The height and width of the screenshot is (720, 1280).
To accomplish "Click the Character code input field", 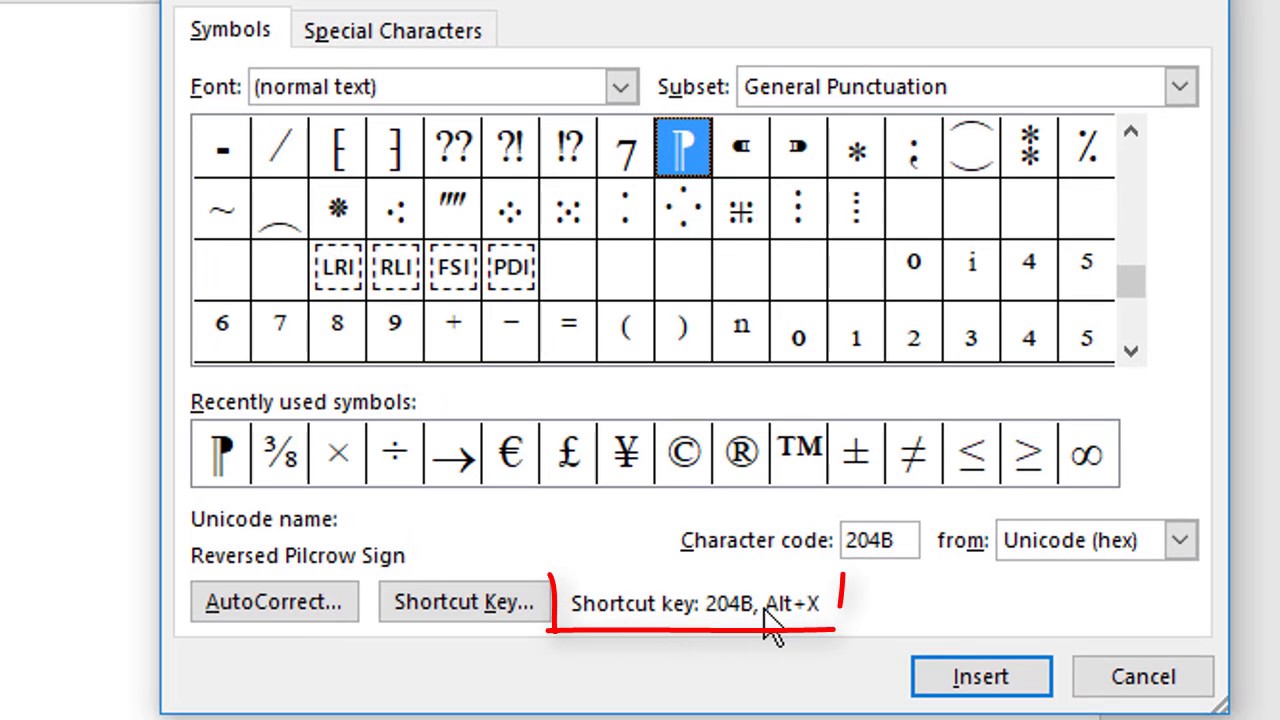I will [879, 540].
